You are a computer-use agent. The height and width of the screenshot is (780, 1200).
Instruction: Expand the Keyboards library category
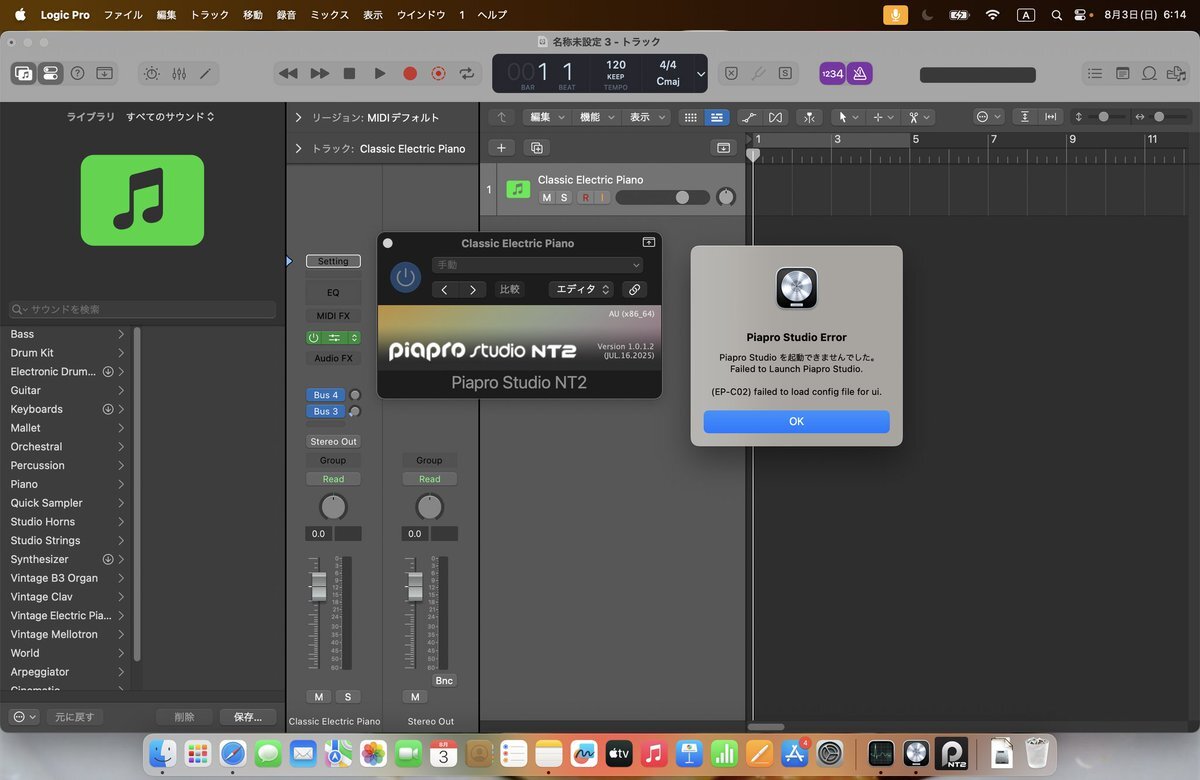click(121, 409)
